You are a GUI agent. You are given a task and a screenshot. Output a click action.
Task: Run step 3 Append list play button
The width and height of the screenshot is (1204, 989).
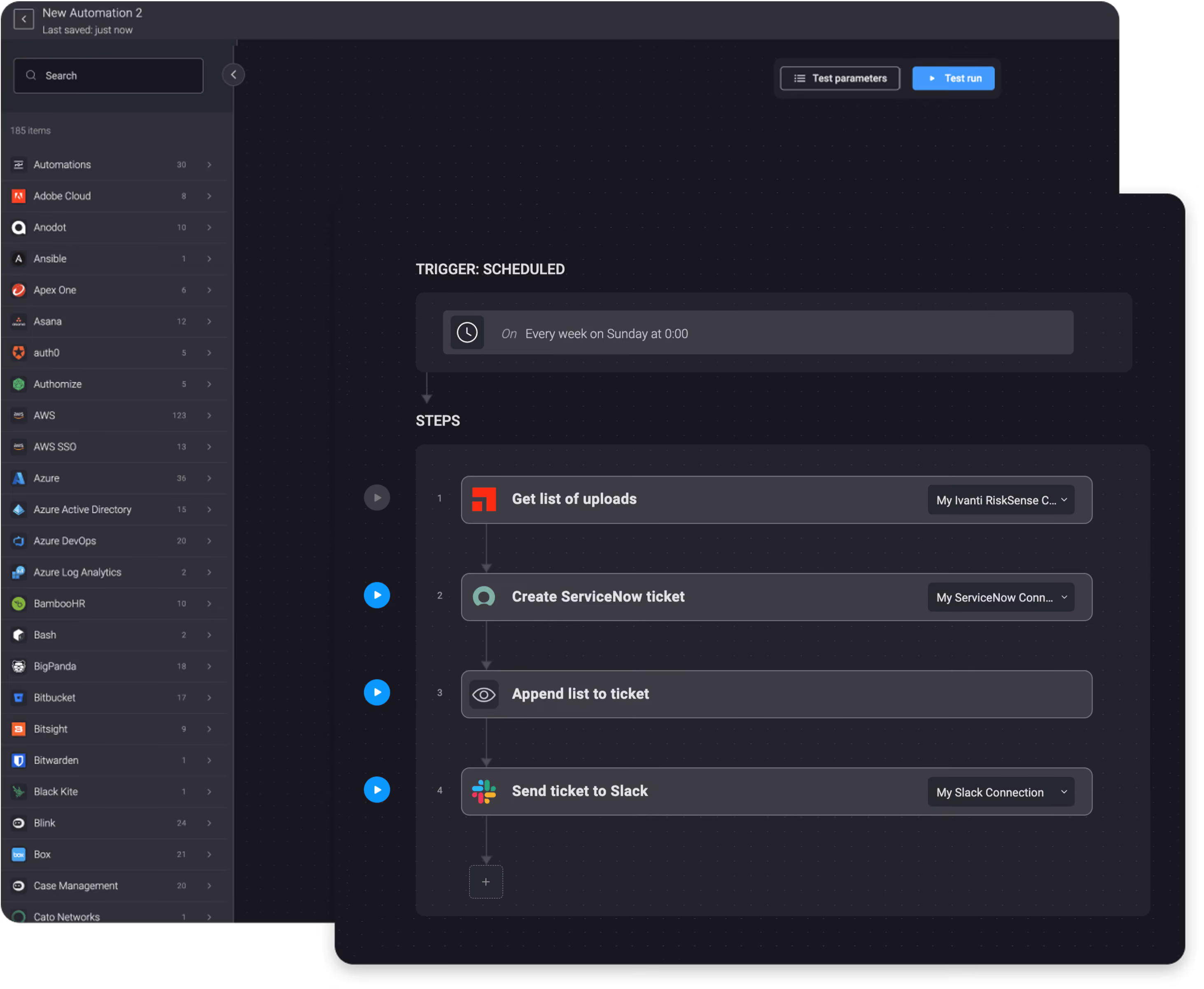(x=377, y=692)
